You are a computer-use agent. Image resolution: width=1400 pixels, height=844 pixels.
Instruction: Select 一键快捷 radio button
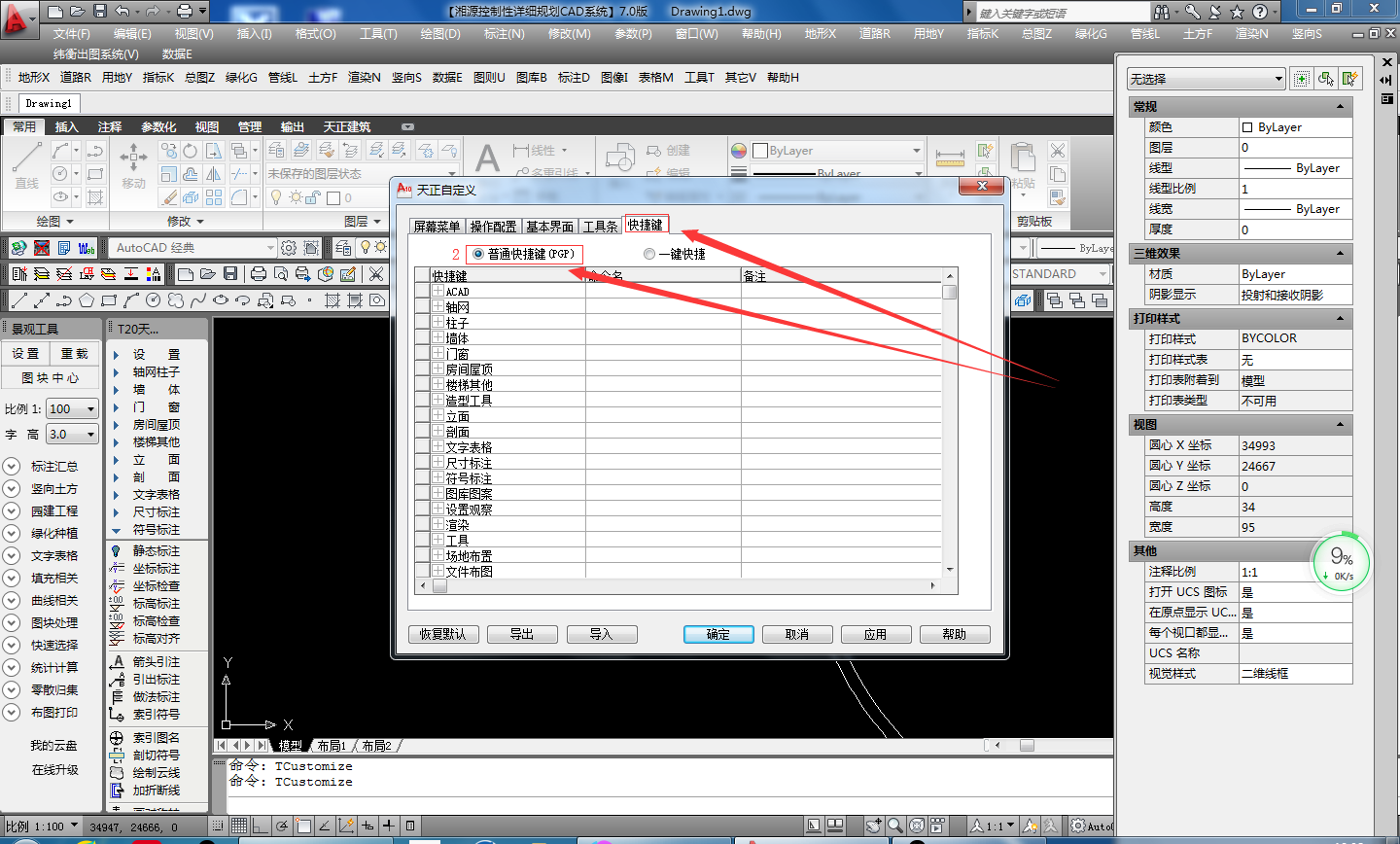pos(649,254)
